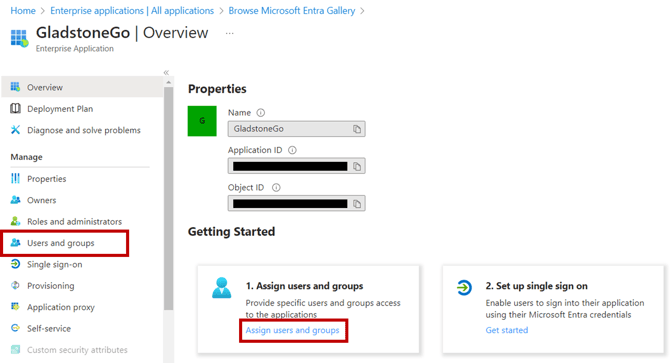
Task: Open Enterprise applications All applications breadcrumb
Action: 132,11
